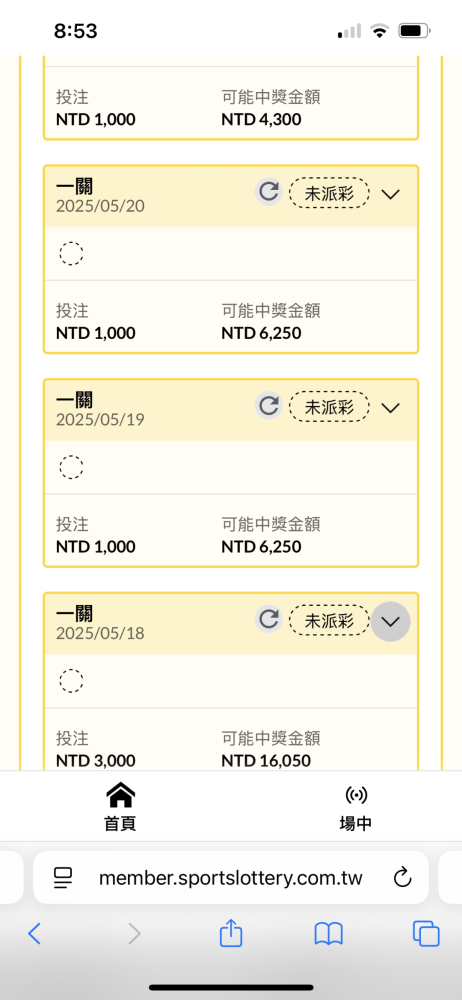This screenshot has width=462, height=1000.
Task: Expand the 2025/05/19 bet details
Action: pos(390,408)
